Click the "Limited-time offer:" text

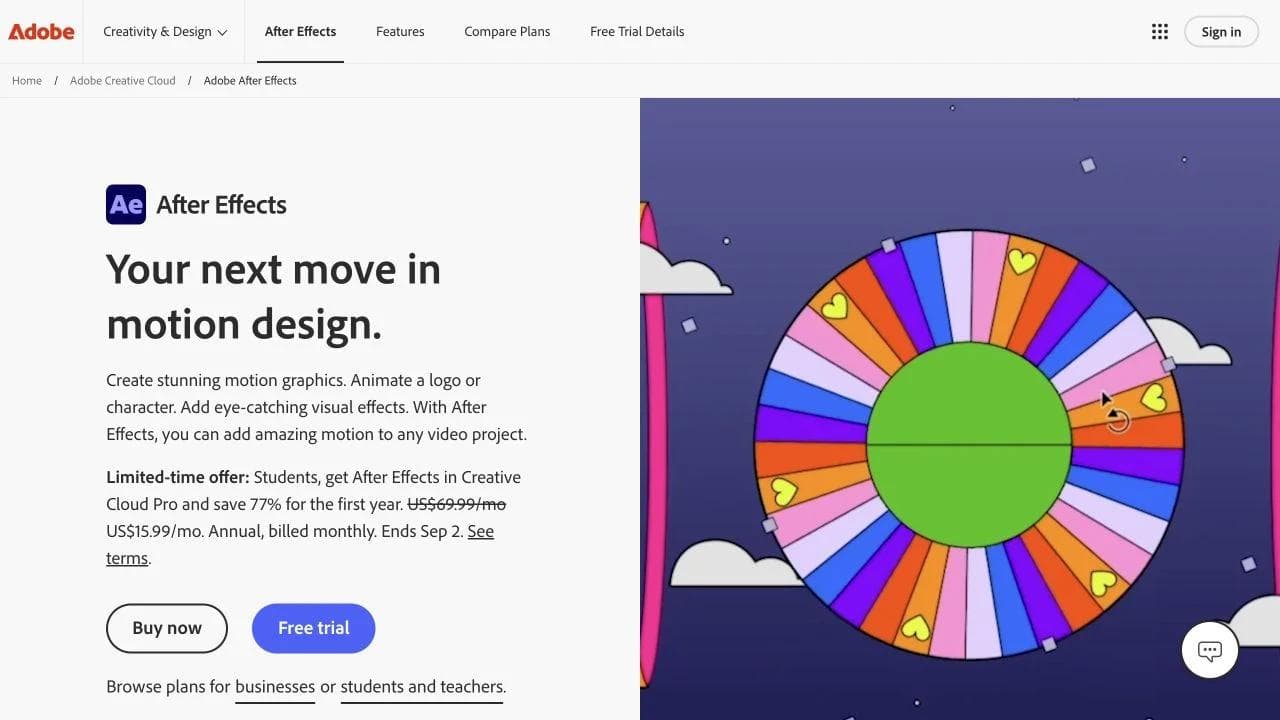[x=178, y=477]
